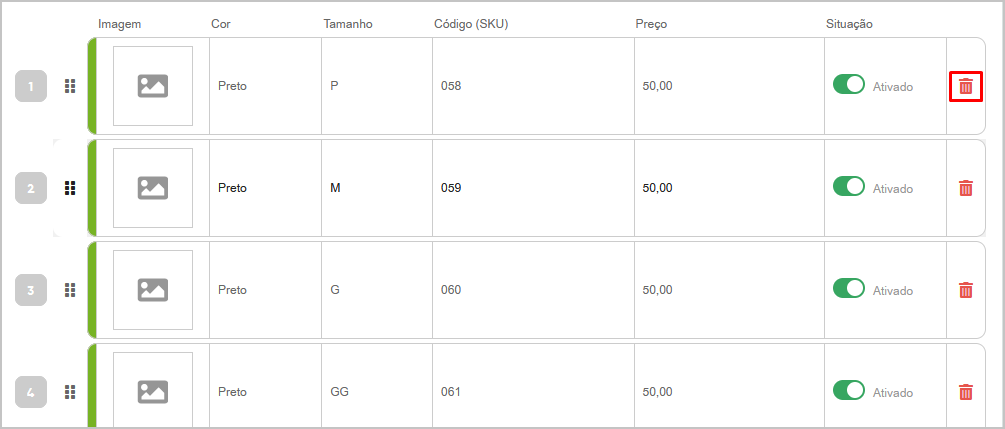Click the size field showing GG
1005x429 pixels.
(x=377, y=392)
